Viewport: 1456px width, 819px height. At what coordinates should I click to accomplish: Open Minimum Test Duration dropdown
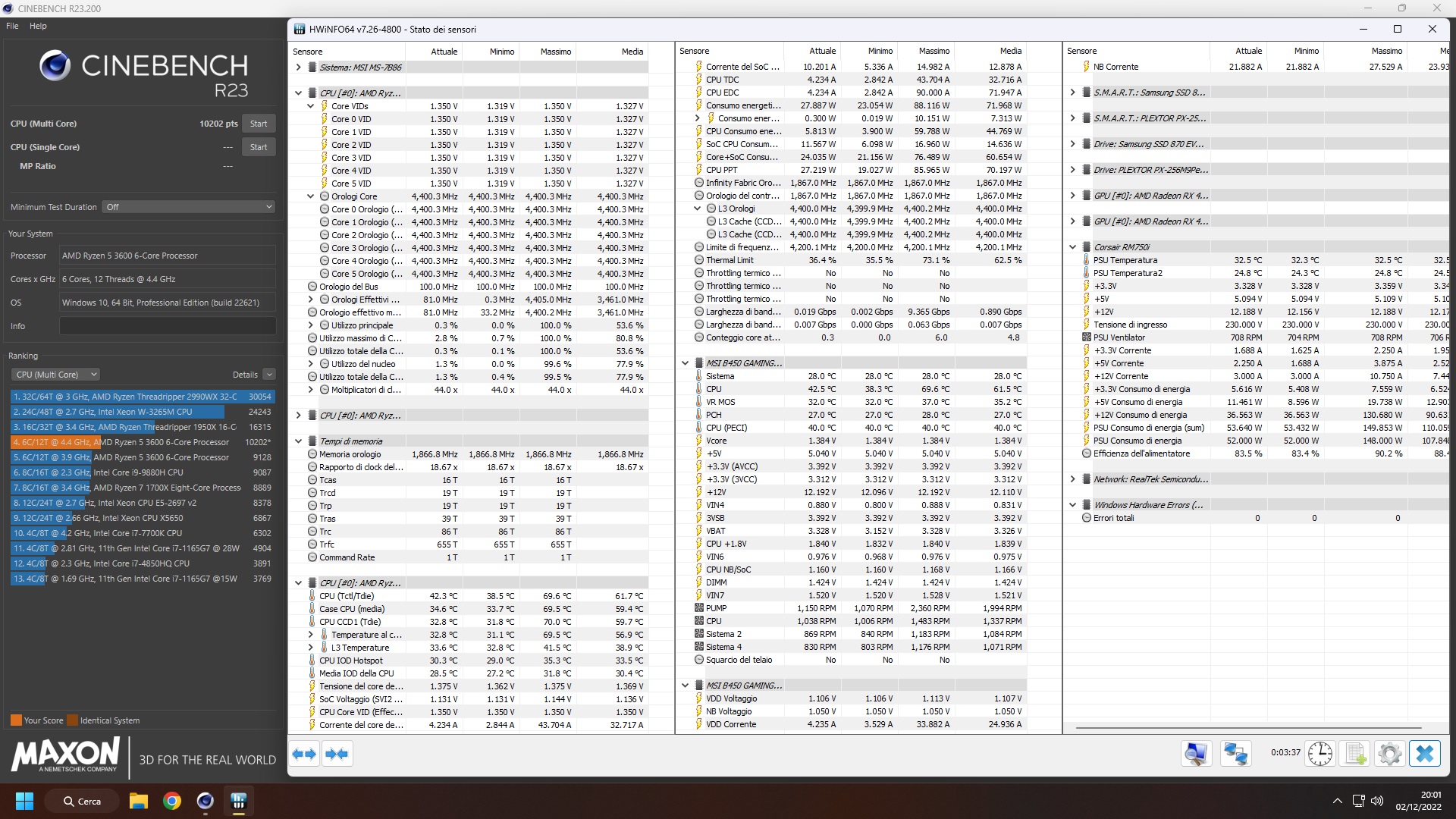[189, 207]
